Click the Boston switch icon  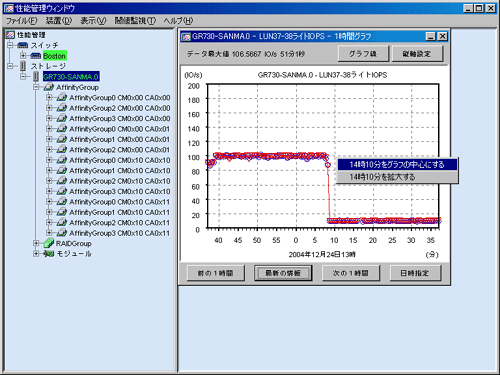[x=36, y=56]
